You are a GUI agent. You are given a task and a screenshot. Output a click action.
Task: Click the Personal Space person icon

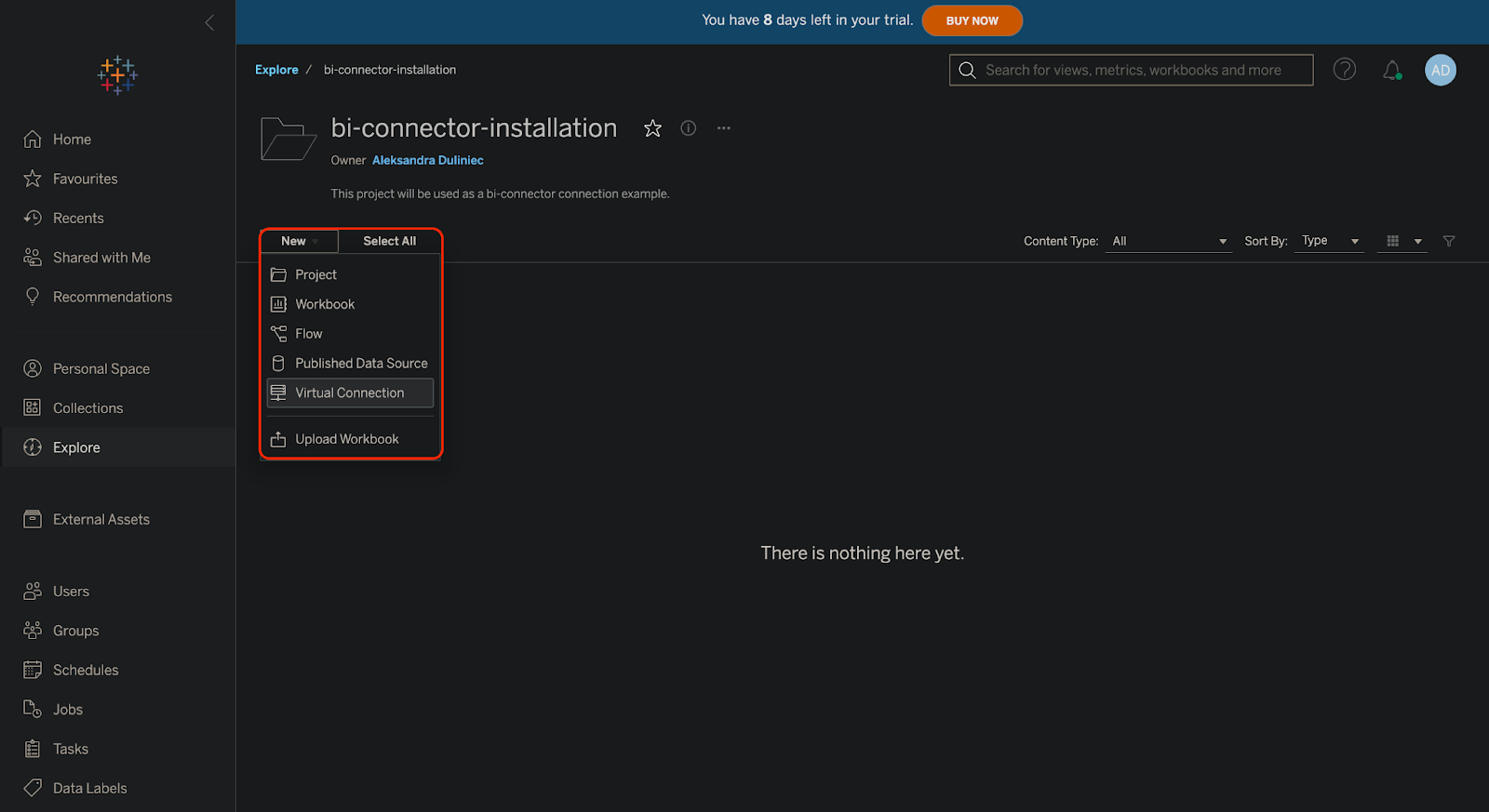[x=33, y=368]
